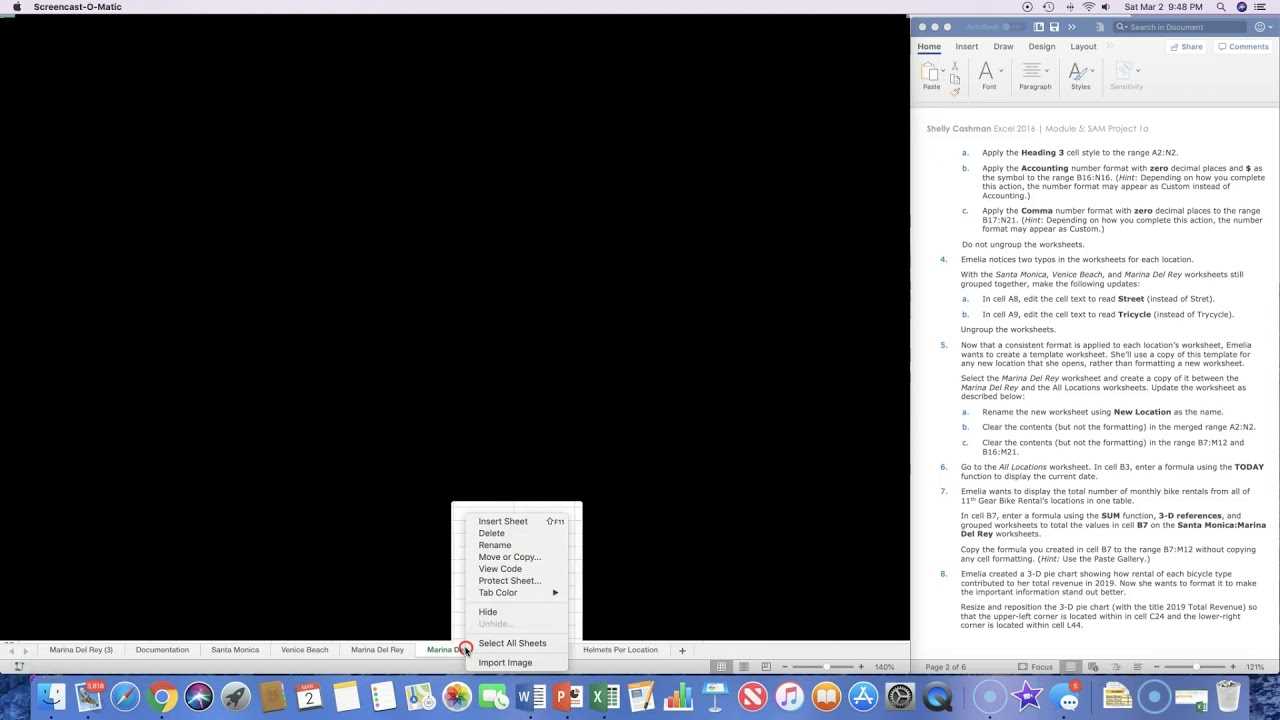Screen dimensions: 1280x720
Task: Click the smiley feedback icon in Word
Action: (1260, 27)
